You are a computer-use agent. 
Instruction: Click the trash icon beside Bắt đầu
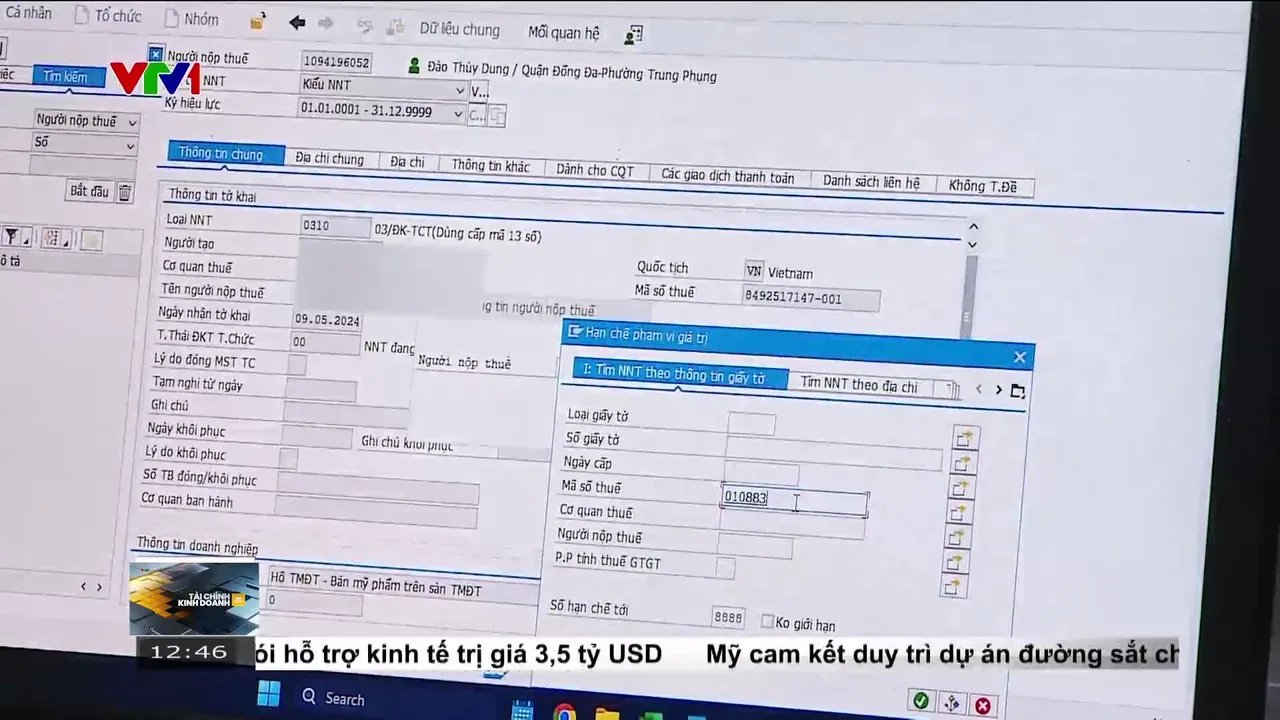[125, 193]
